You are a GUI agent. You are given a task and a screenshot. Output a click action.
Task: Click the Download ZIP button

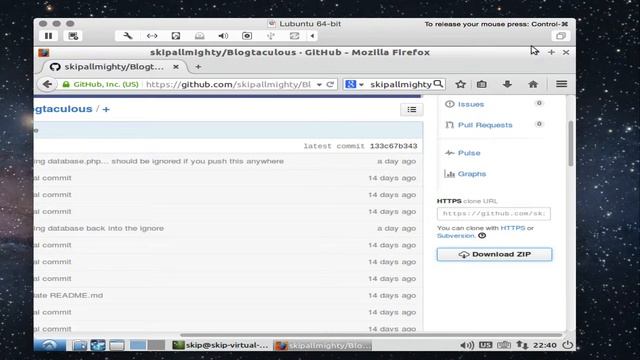(494, 254)
